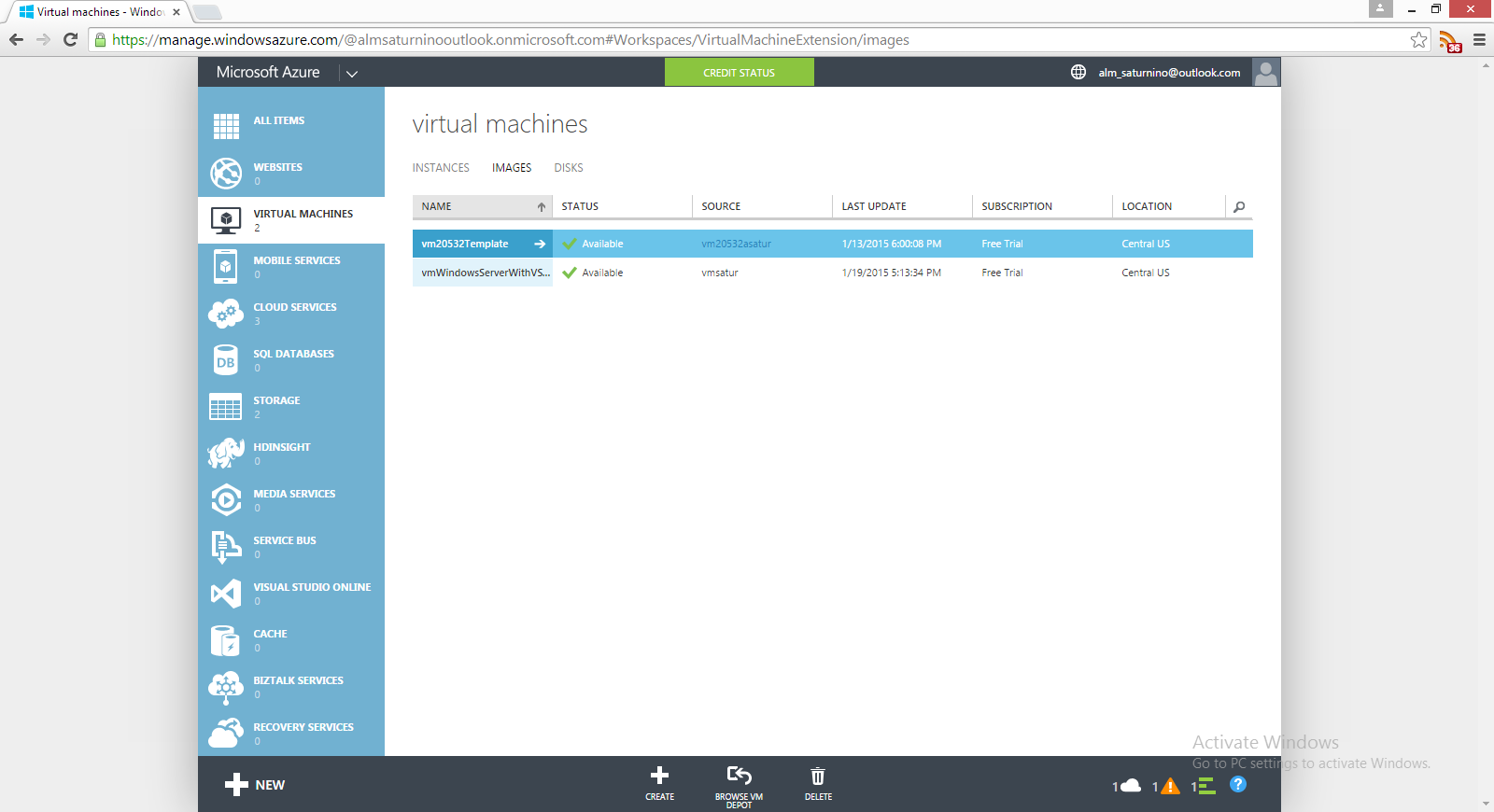Click the scrollbar down arrow

[x=1486, y=804]
